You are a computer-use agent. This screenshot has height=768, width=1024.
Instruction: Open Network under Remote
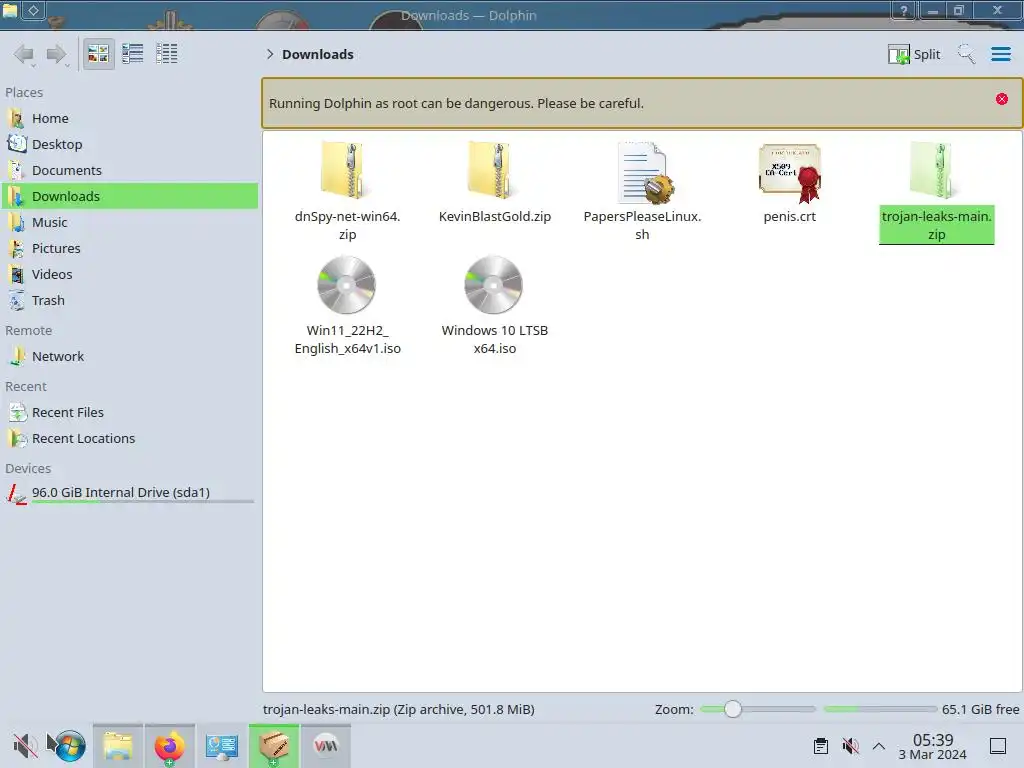pos(129,357)
